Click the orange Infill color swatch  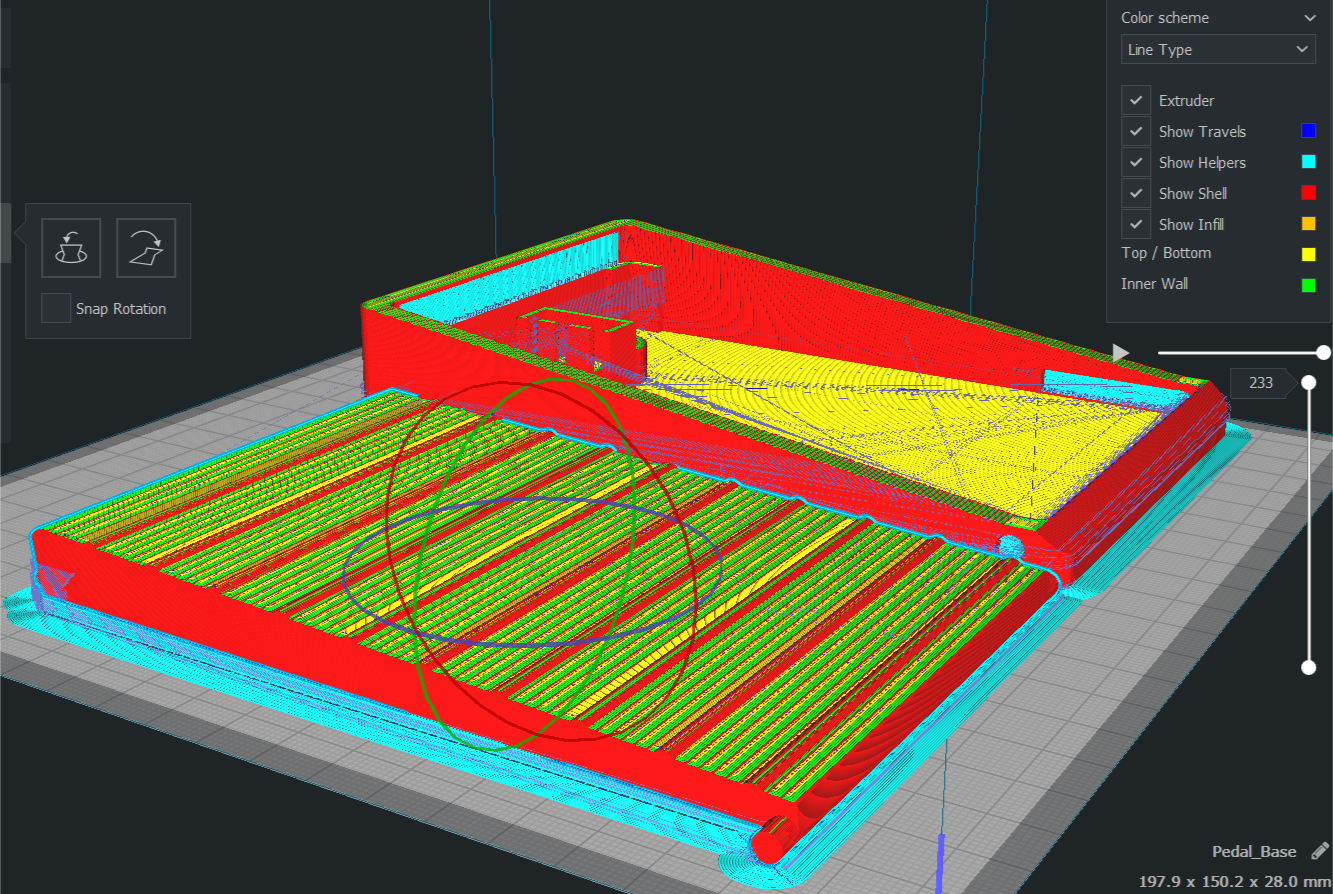tap(1308, 224)
